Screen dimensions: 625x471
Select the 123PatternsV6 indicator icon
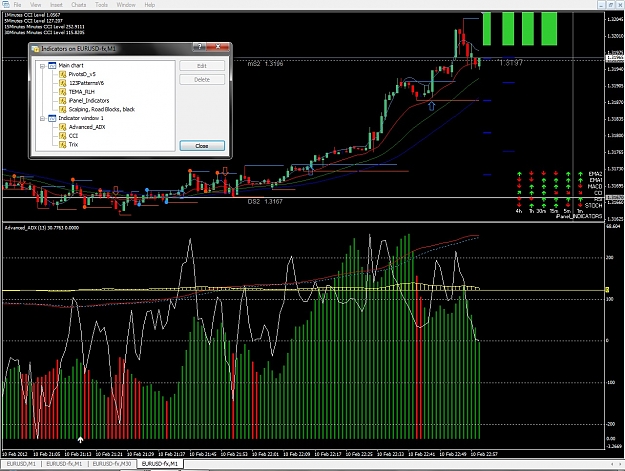click(x=63, y=83)
